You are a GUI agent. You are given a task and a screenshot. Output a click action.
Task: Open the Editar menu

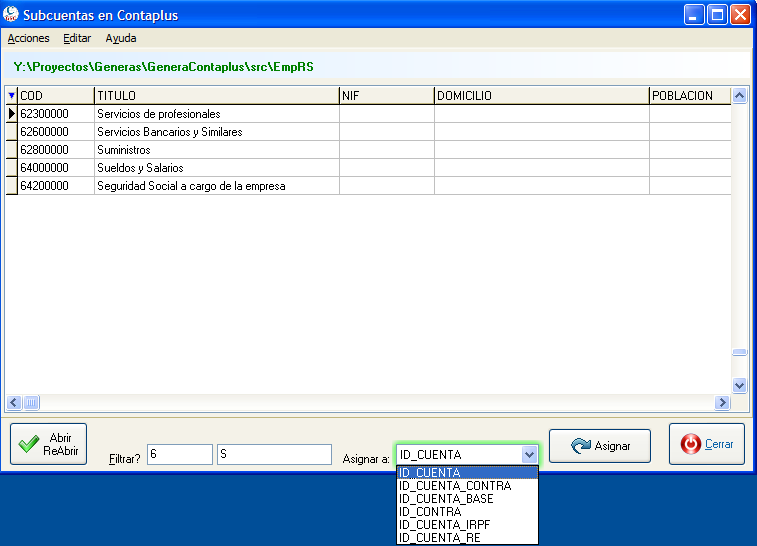pos(77,38)
